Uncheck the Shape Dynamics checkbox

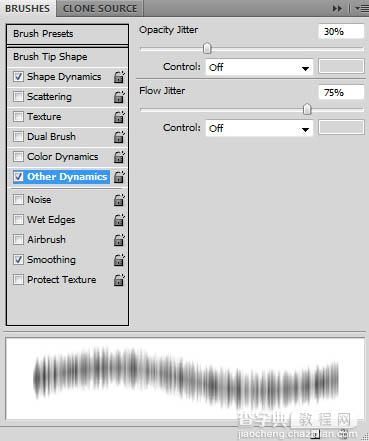click(x=18, y=77)
